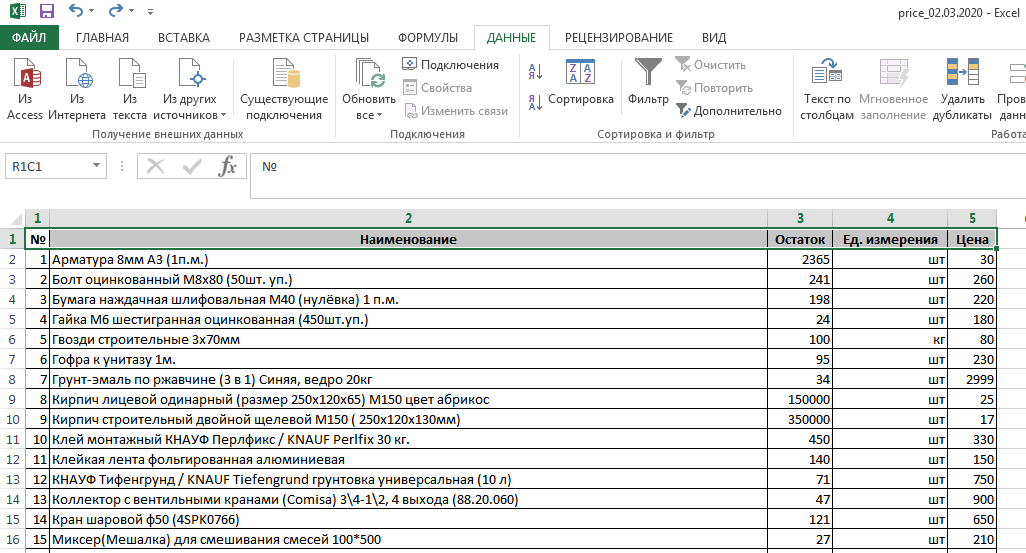Open the Name Box dropdown arrow

[x=97, y=167]
